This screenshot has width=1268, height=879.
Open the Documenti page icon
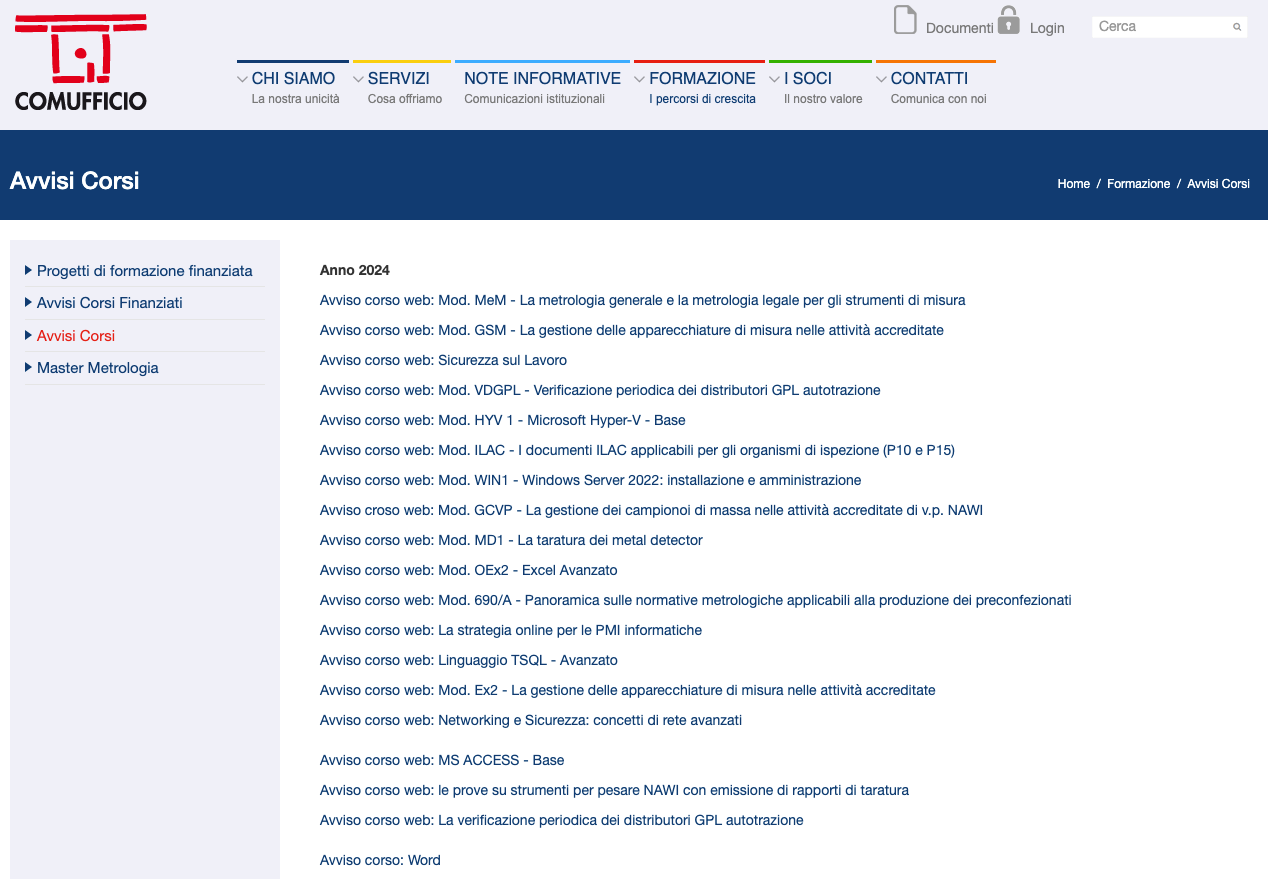(x=905, y=20)
